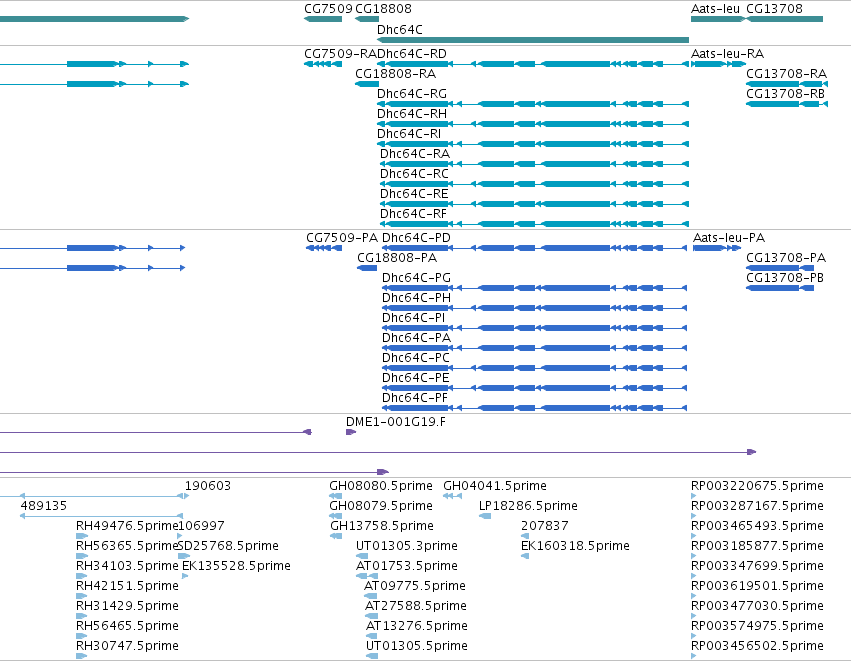Click the RH34103.5prime EST label

point(127,566)
